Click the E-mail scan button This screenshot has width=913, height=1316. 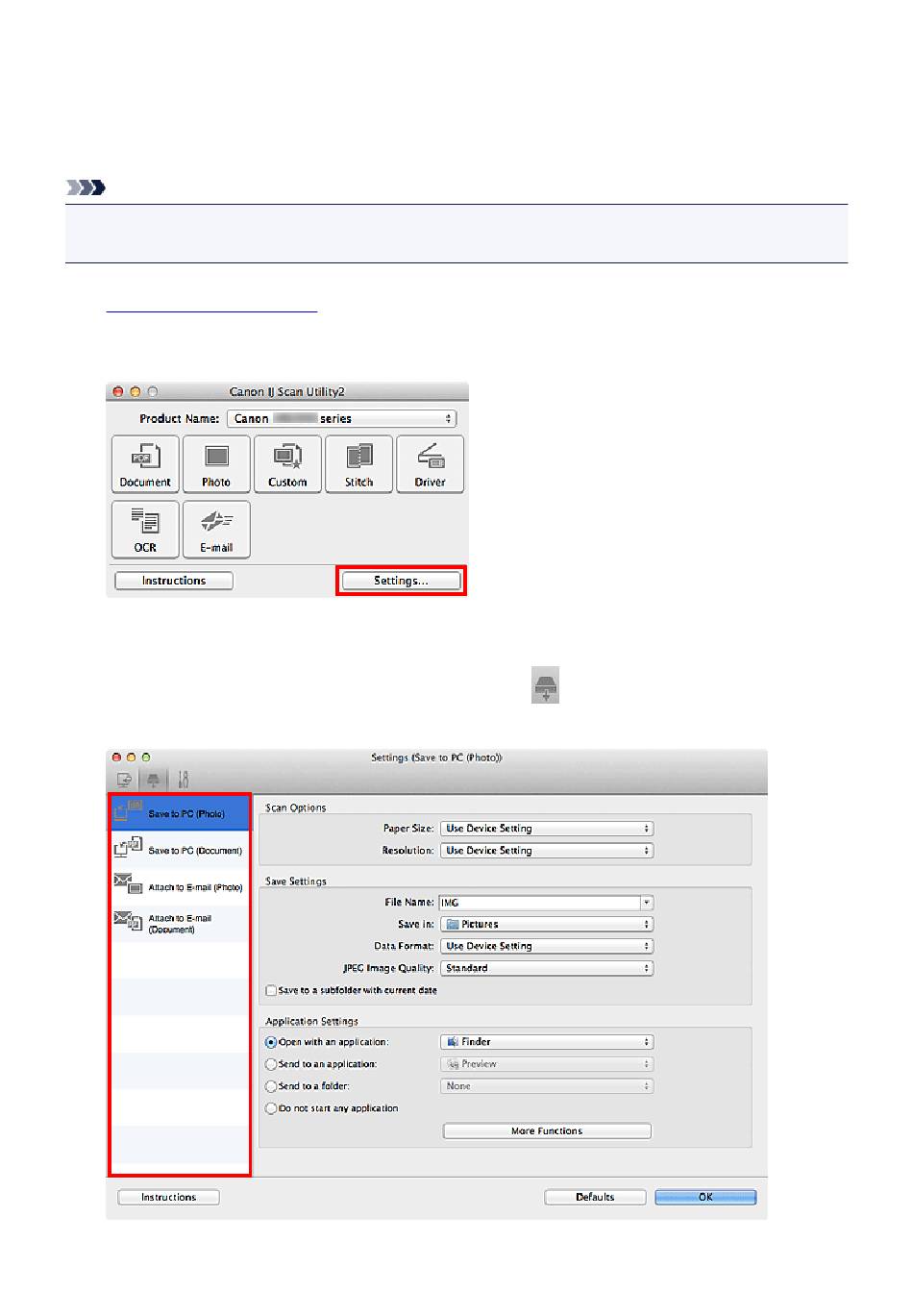pos(216,529)
